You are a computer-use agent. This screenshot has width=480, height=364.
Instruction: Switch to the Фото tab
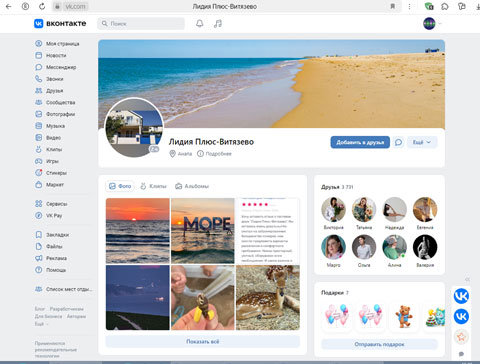120,186
